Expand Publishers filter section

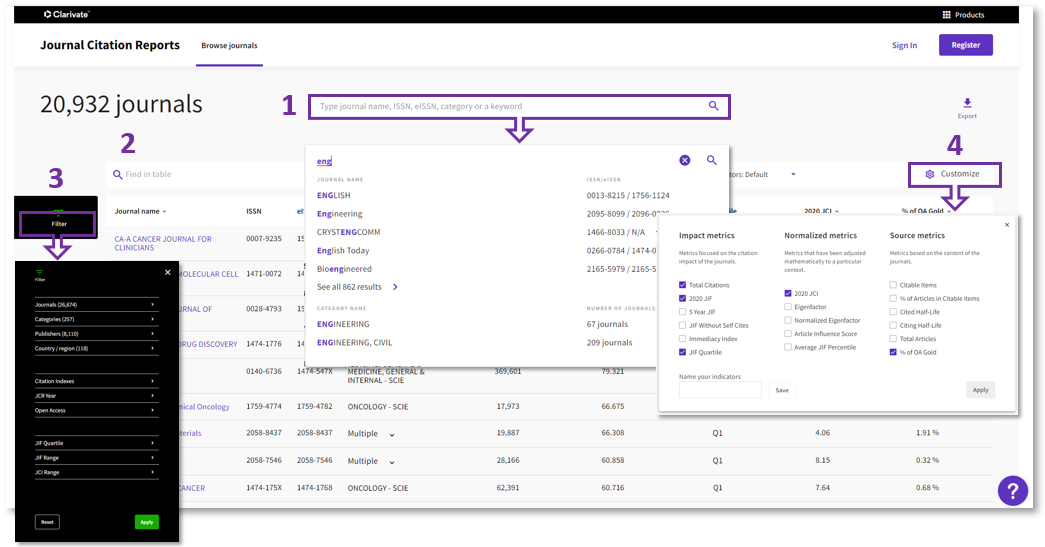coord(95,335)
